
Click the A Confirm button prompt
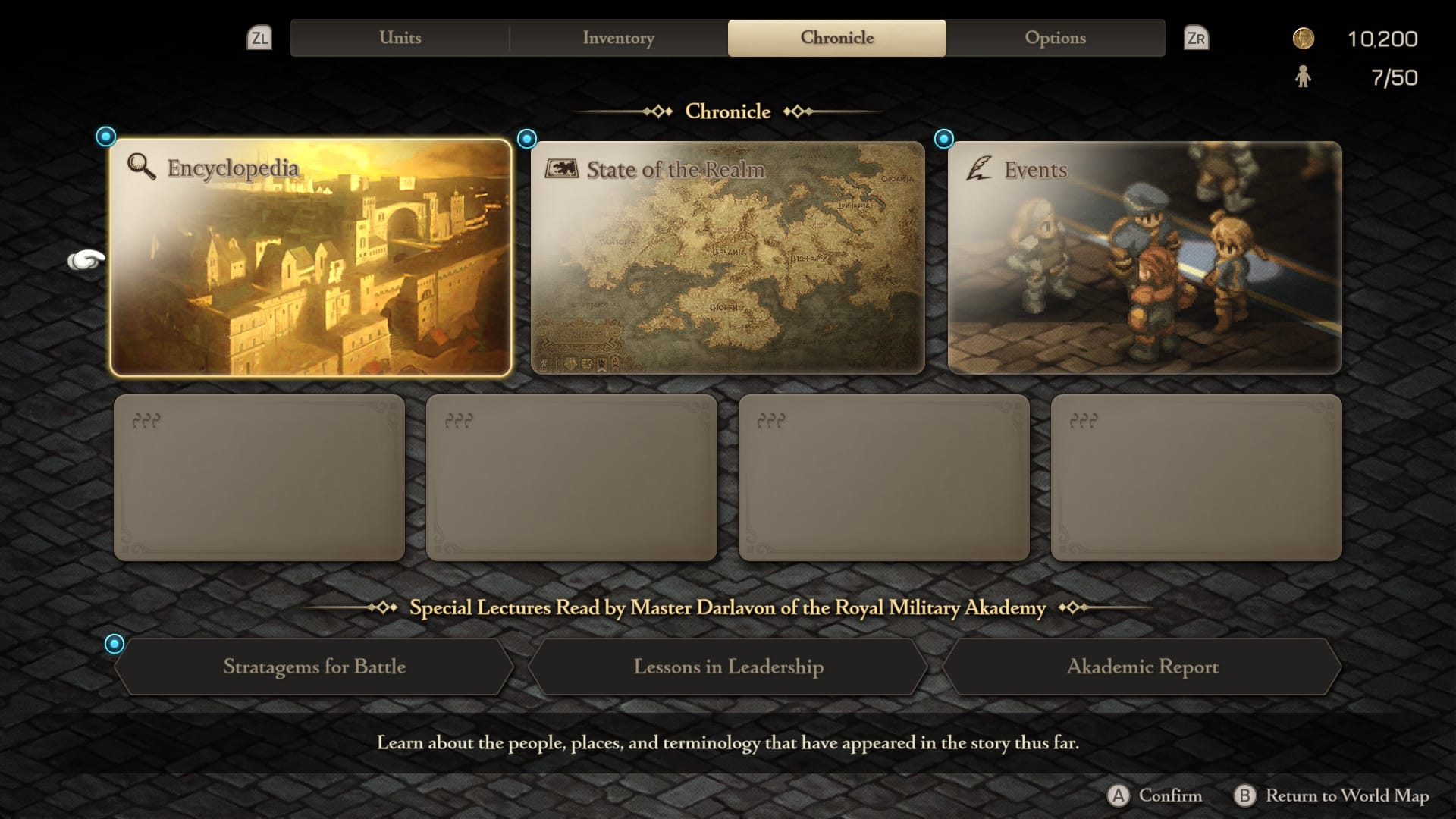pos(1155,795)
